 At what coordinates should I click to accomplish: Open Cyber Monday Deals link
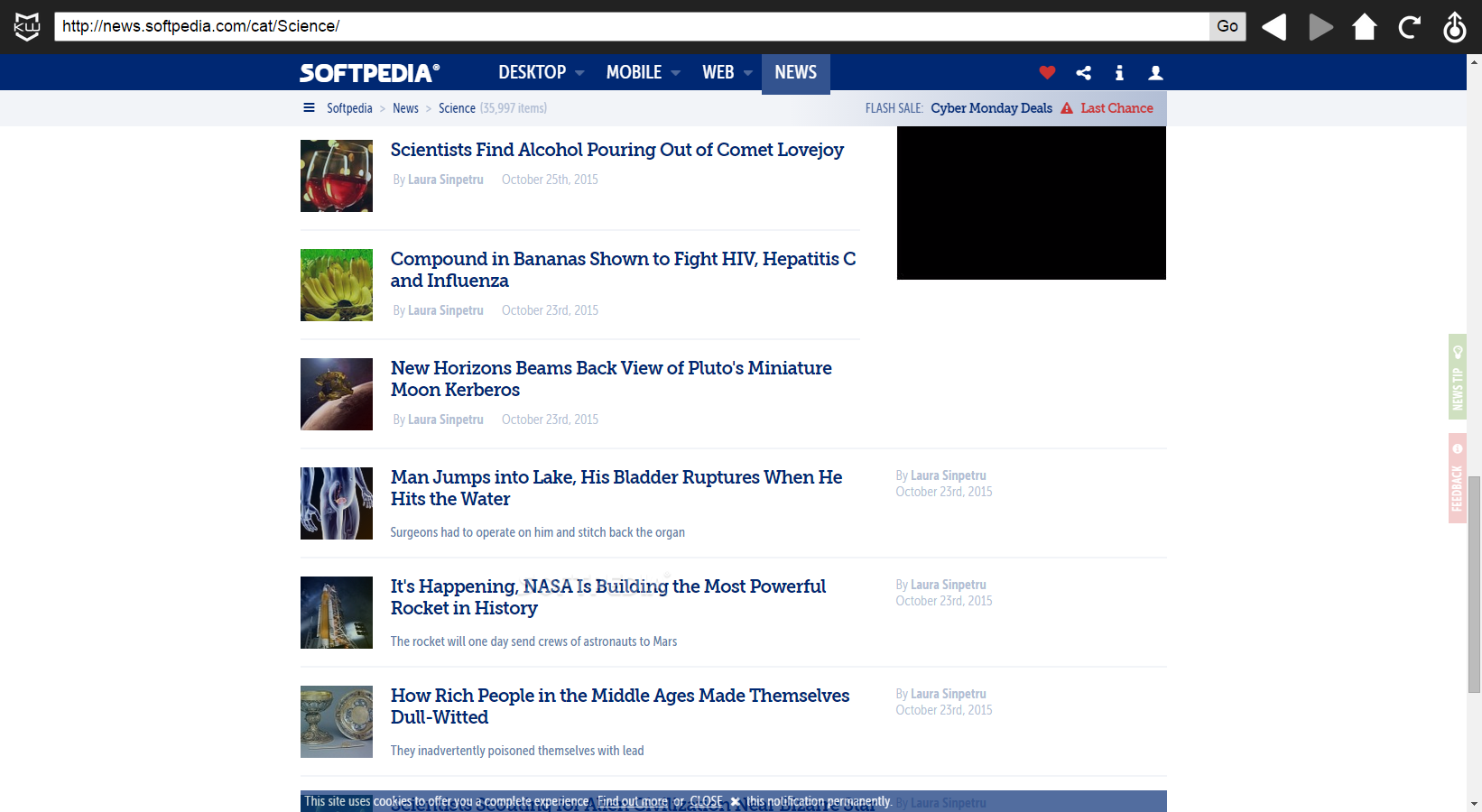pos(991,108)
